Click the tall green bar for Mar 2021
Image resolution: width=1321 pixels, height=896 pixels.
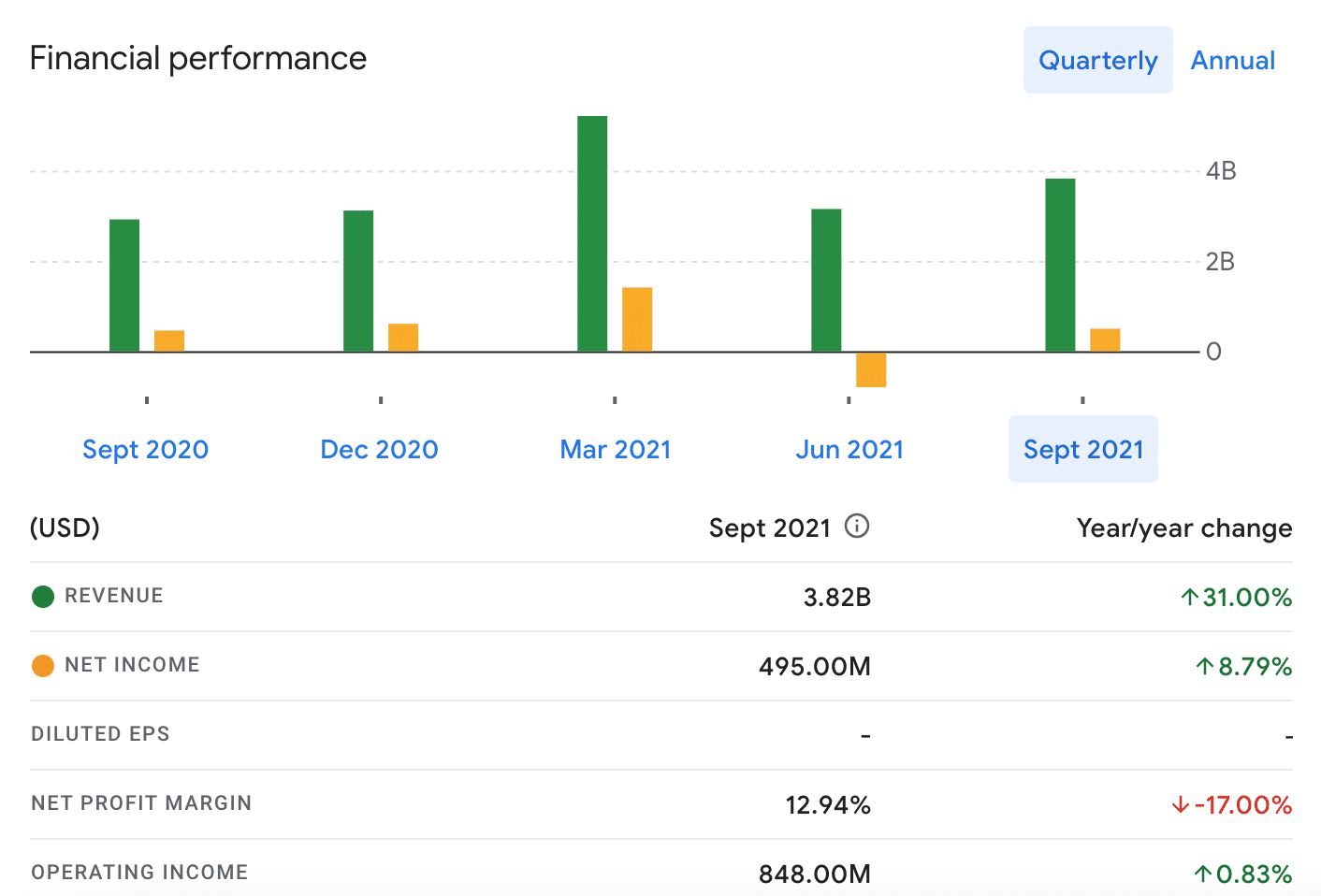[x=592, y=234]
